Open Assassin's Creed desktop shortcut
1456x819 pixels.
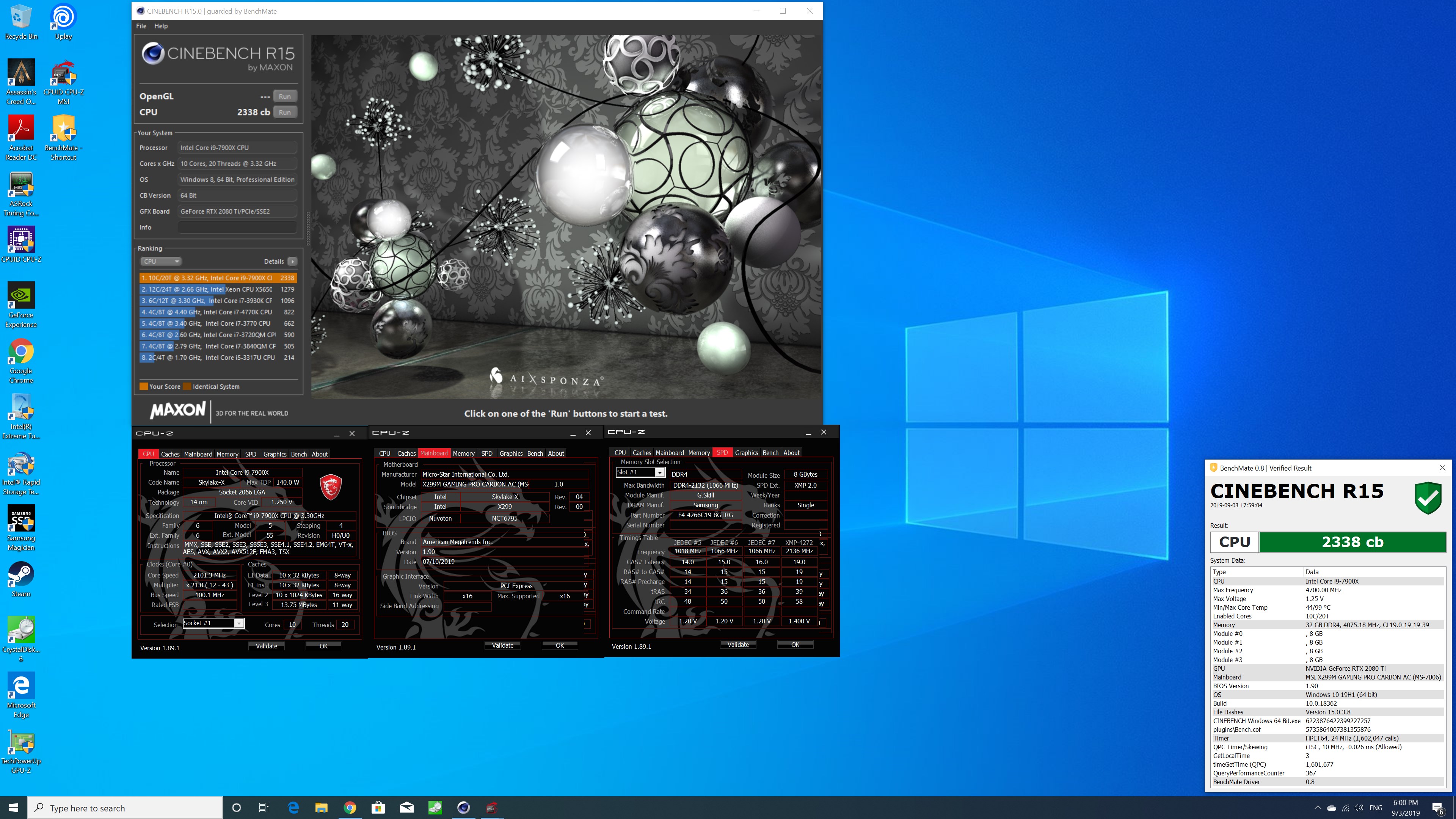click(x=21, y=82)
